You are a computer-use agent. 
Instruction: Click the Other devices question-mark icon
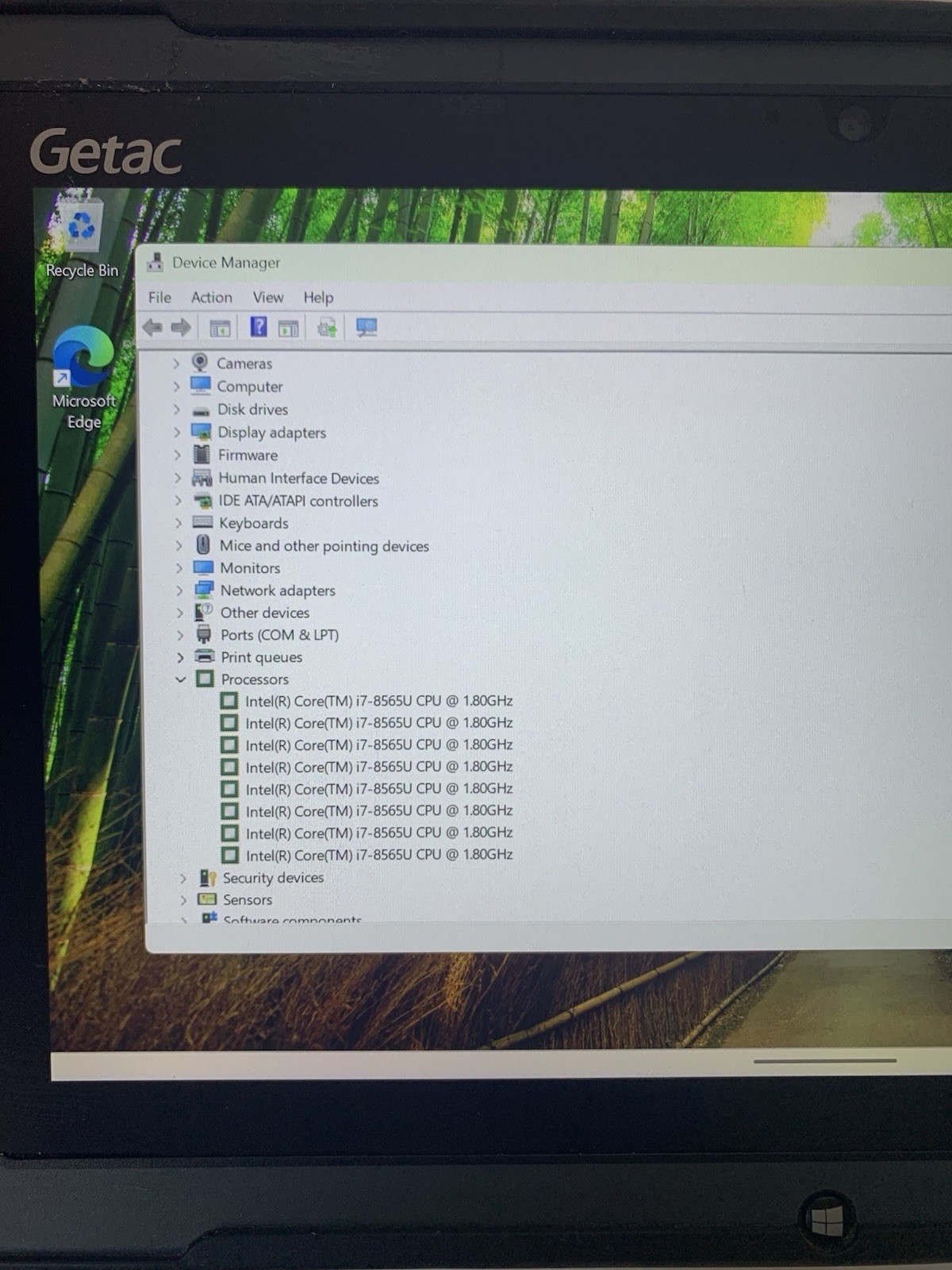(204, 612)
